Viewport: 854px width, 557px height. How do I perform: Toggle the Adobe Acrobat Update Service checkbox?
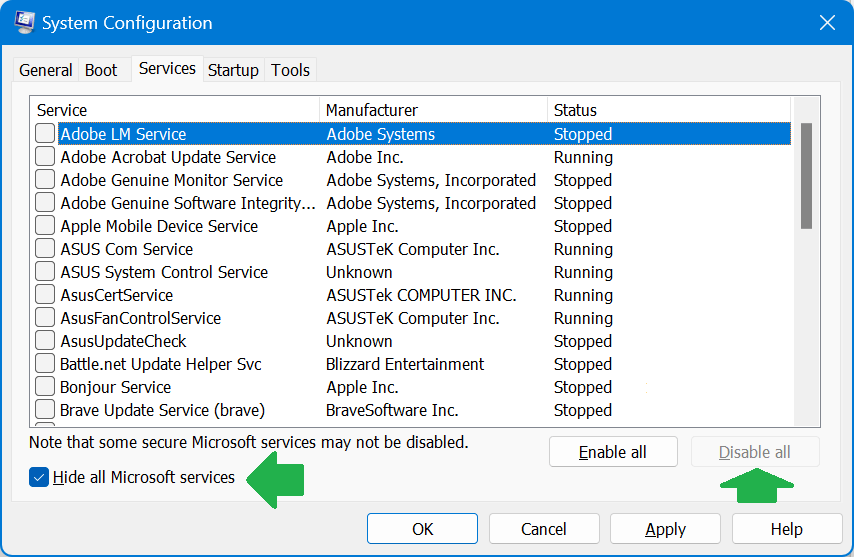(x=45, y=156)
